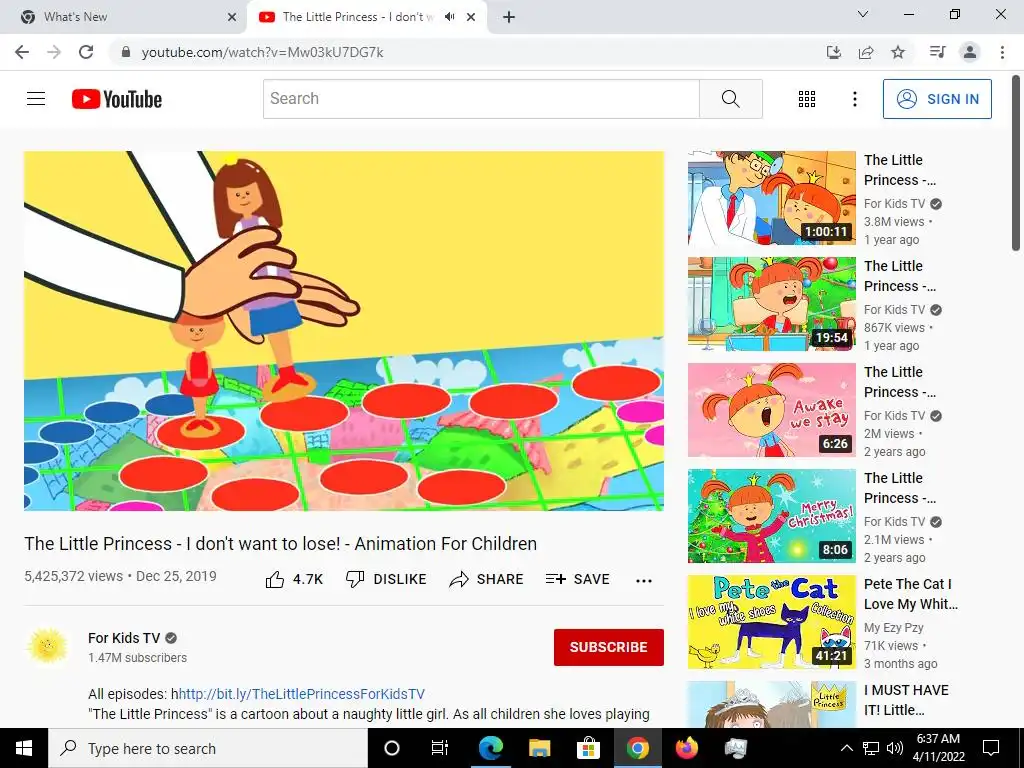Open the Chrome profile avatar

(x=970, y=52)
